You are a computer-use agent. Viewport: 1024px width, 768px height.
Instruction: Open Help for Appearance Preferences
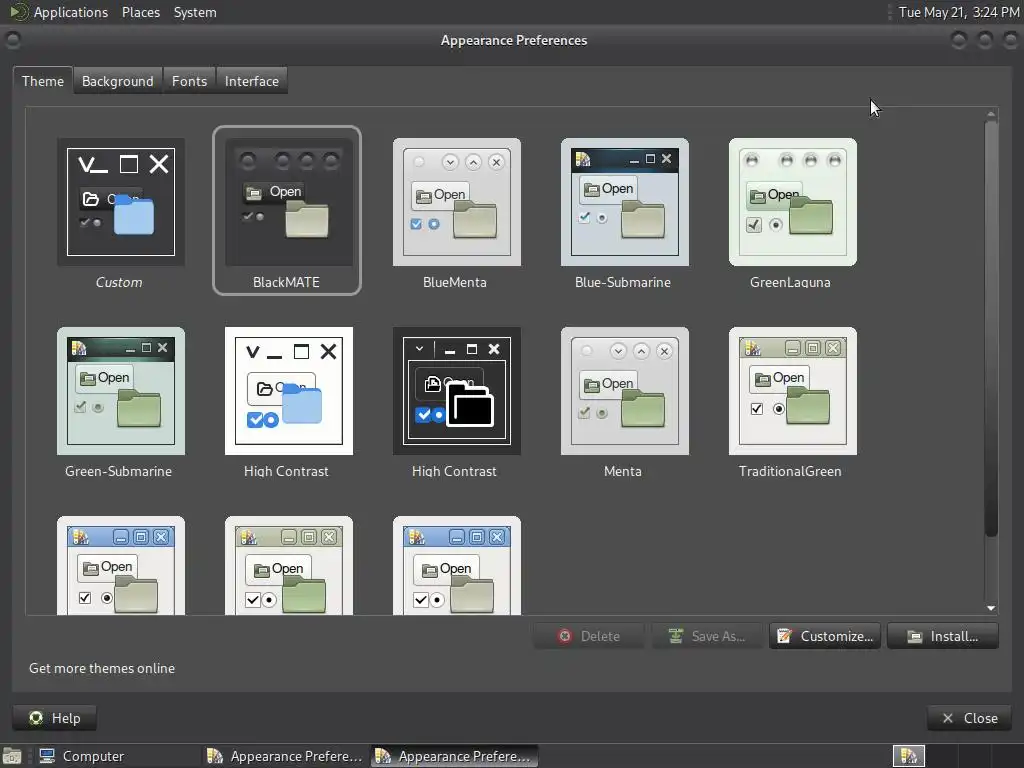pos(55,718)
